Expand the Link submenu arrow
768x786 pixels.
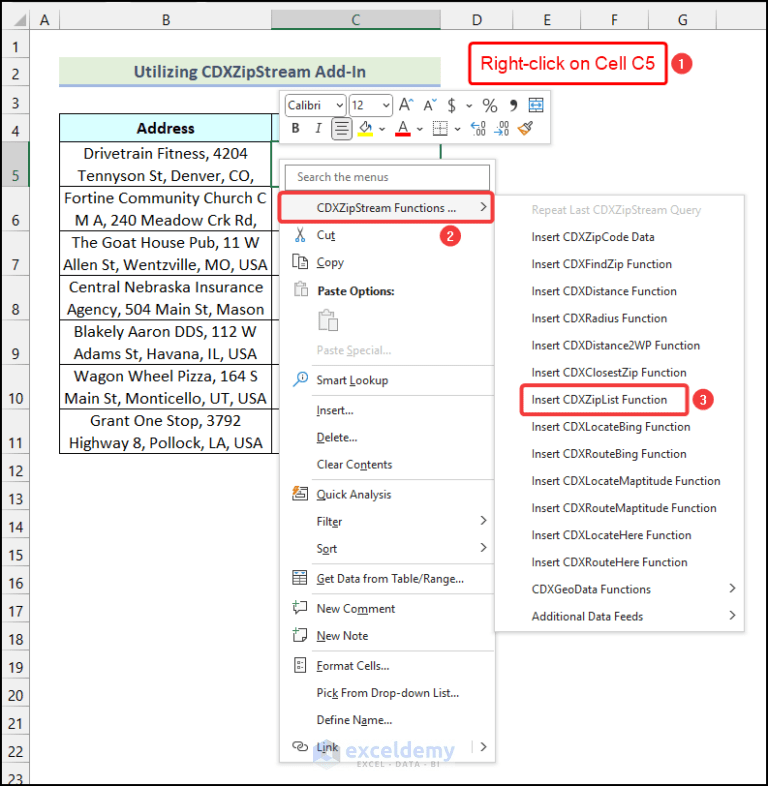click(x=483, y=746)
